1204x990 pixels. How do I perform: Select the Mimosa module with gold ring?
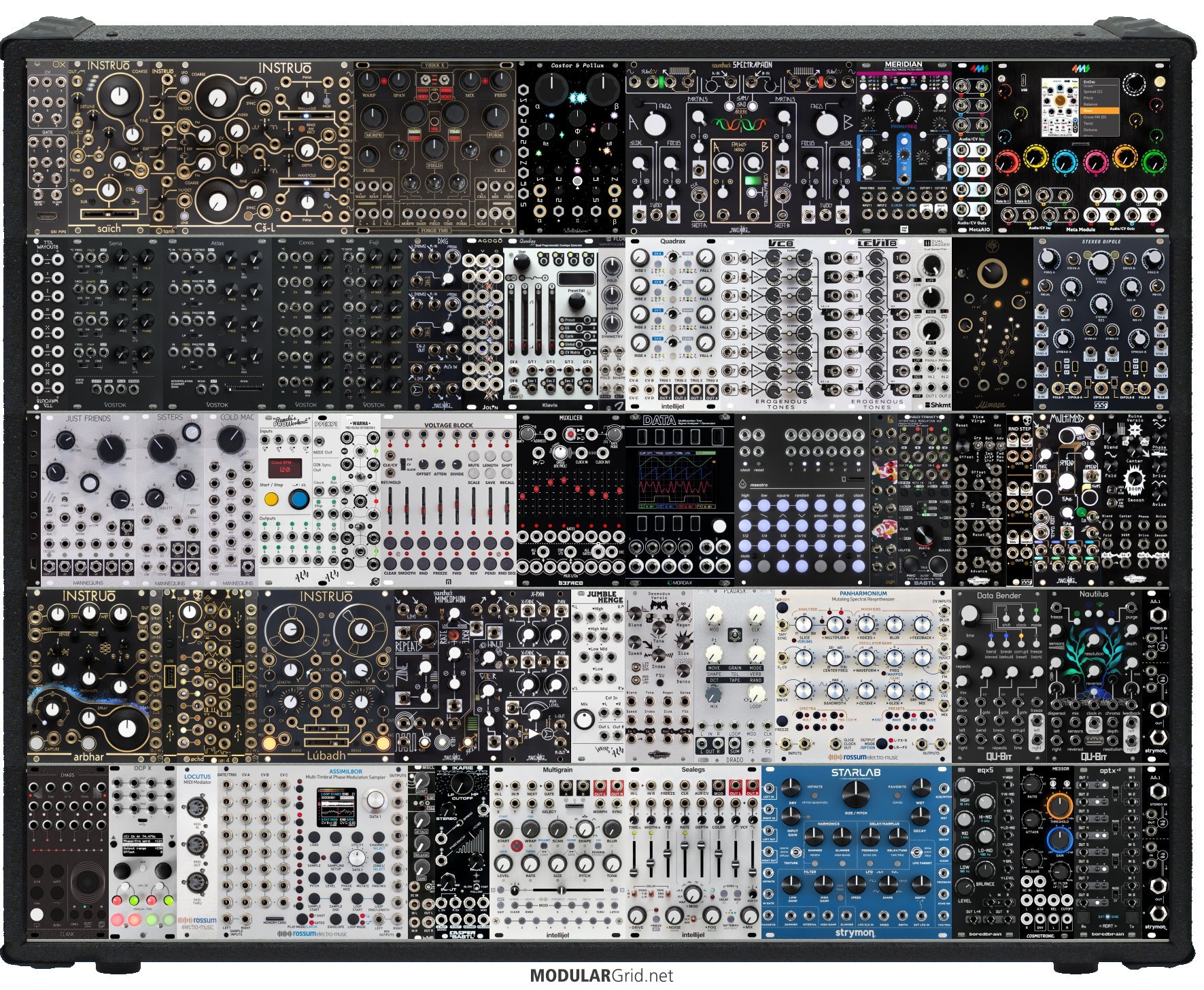993,323
